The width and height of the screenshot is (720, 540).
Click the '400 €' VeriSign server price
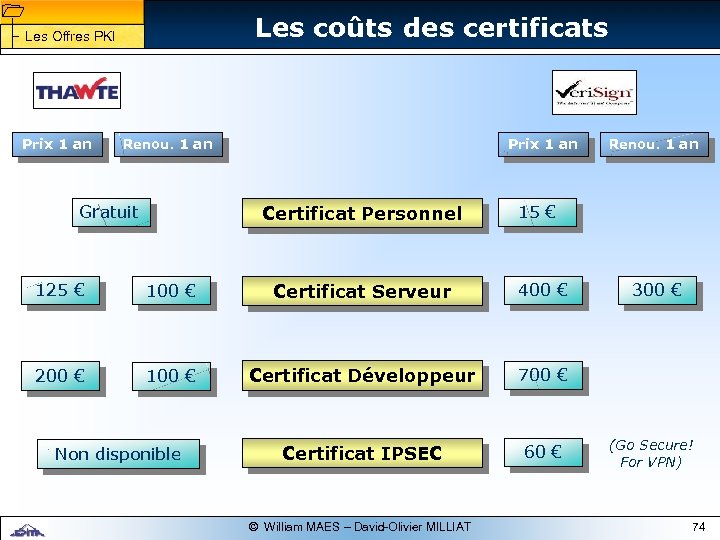coord(543,290)
